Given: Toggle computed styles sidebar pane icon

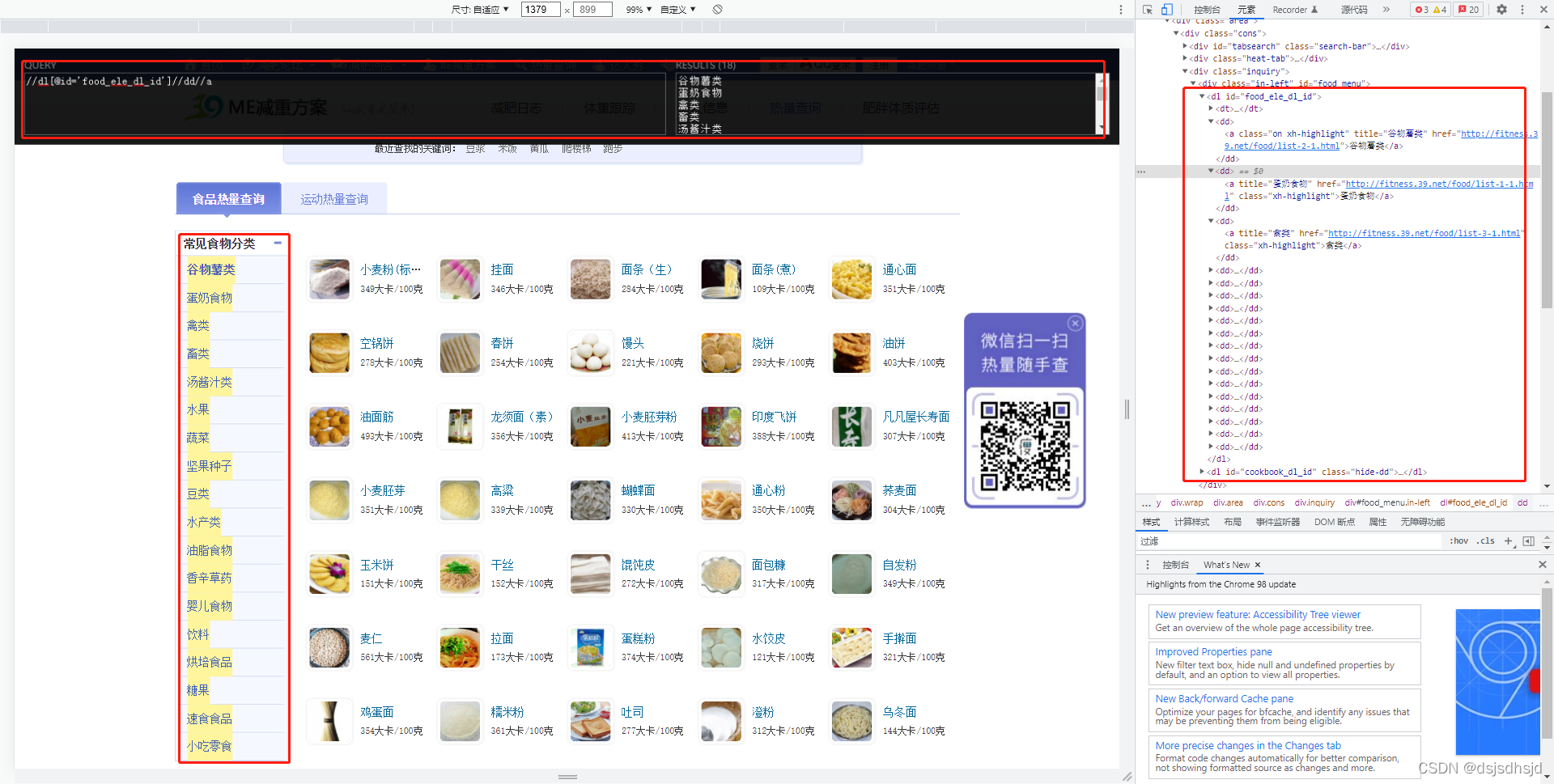Looking at the screenshot, I should click(x=1528, y=541).
